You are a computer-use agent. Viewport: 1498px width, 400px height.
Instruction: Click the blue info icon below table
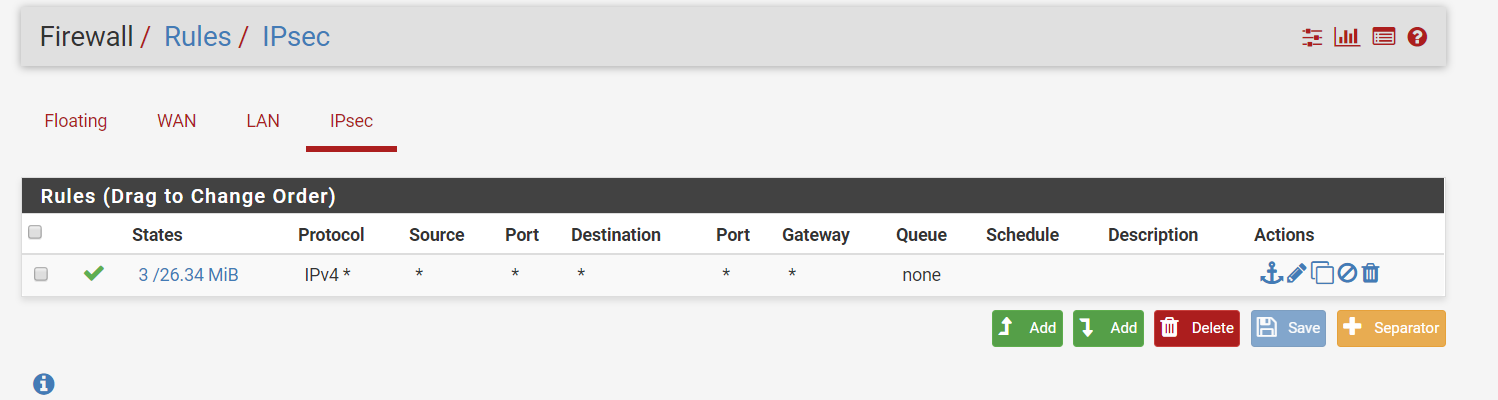coord(44,383)
